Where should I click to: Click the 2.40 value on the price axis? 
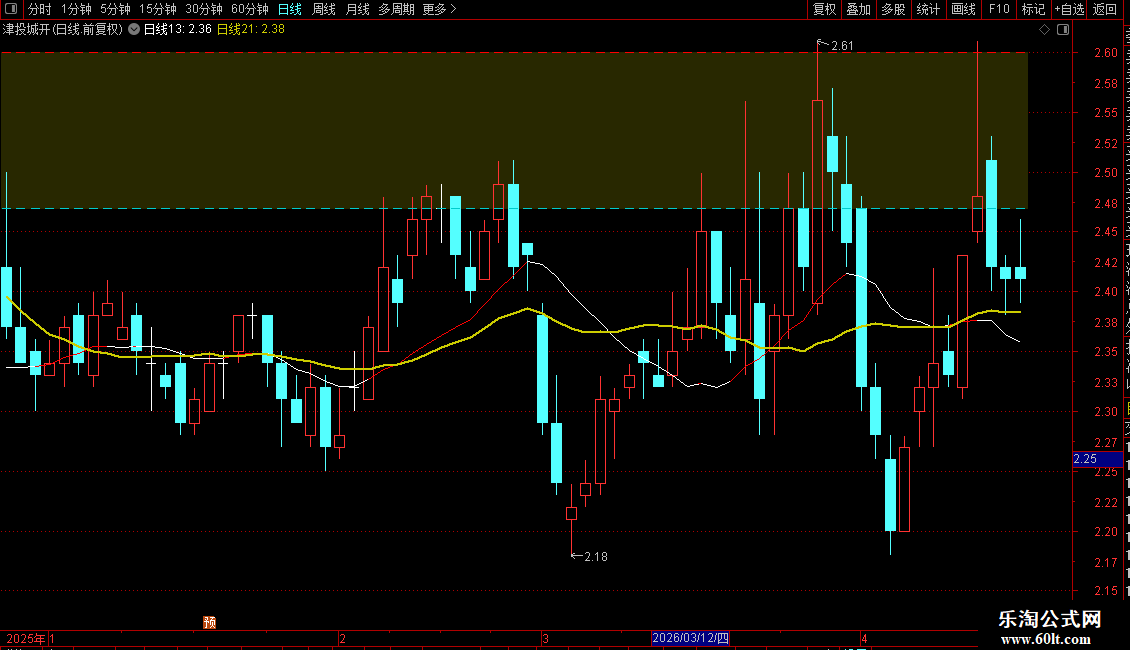[x=1105, y=292]
